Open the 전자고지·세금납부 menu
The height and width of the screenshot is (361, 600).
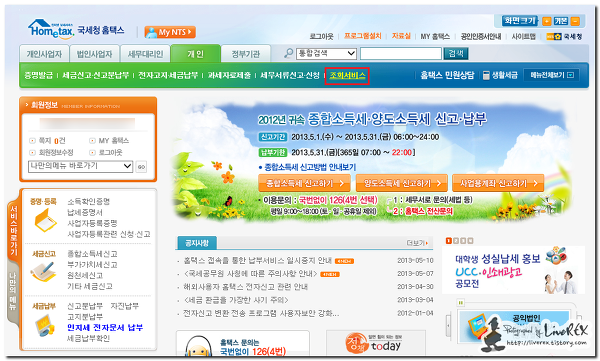coord(168,75)
